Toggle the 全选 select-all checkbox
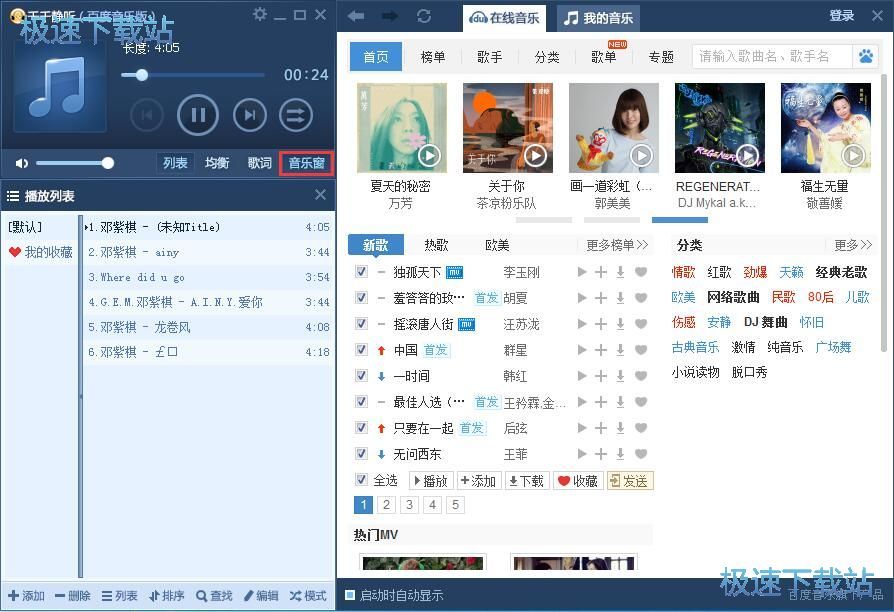 click(361, 479)
